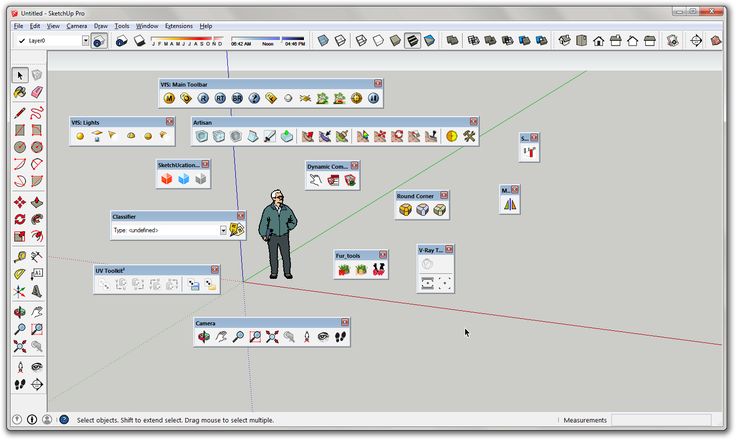This screenshot has height=440, width=736.
Task: Open V-Ray Material Editor (M) icon
Action: (x=169, y=98)
